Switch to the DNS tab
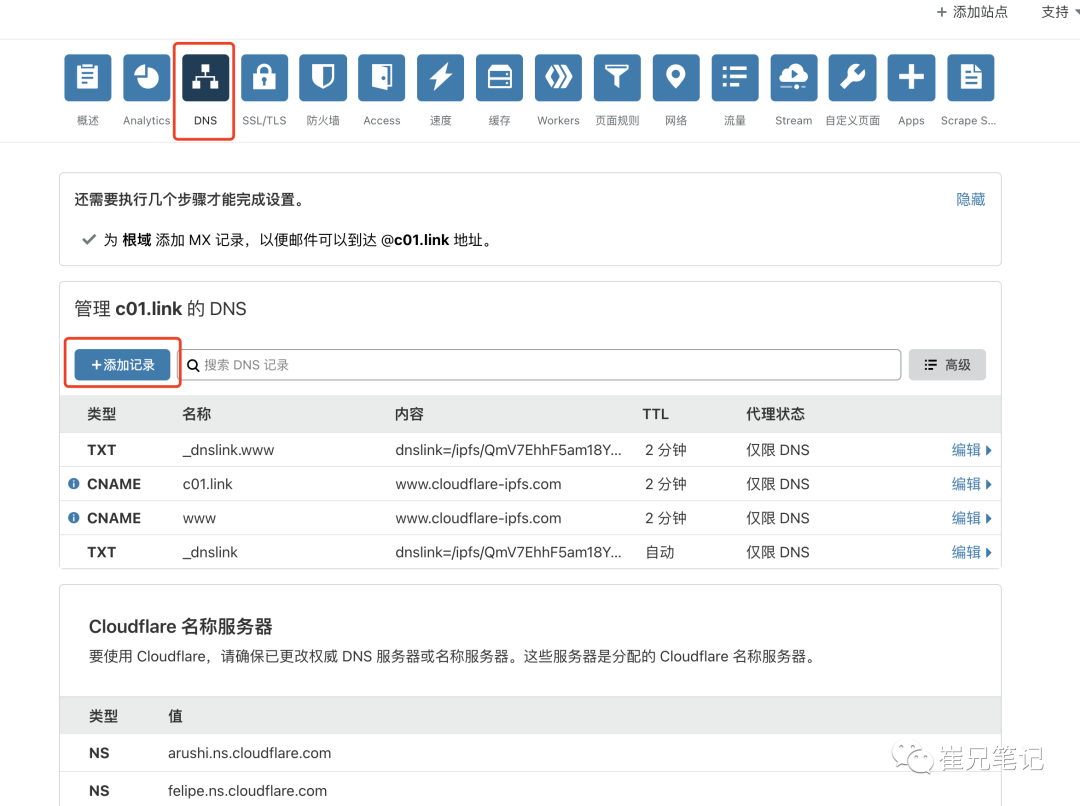Screen dimensions: 1080x806 point(205,78)
